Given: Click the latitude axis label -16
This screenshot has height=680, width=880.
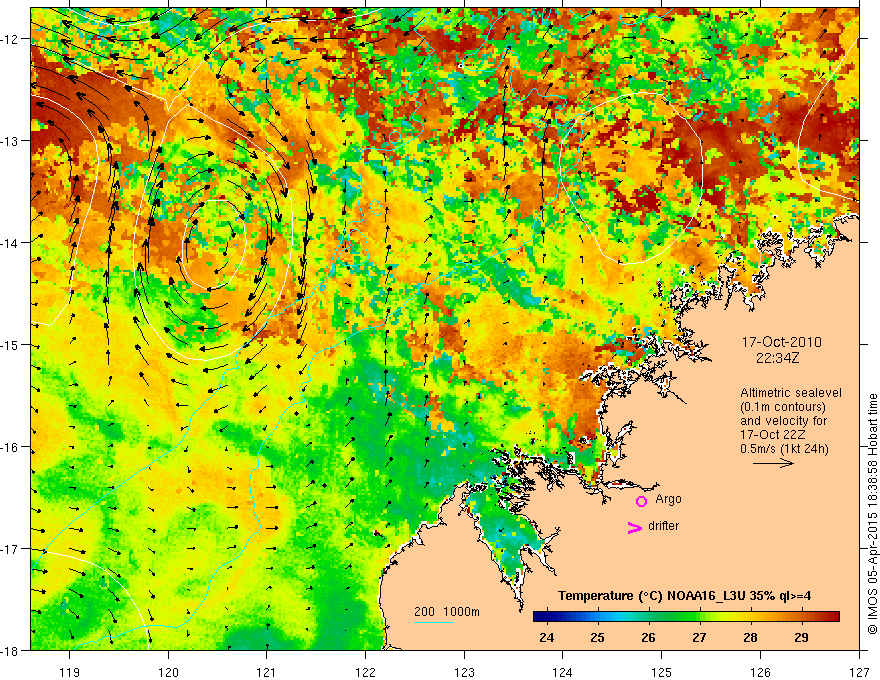Looking at the screenshot, I should pyautogui.click(x=11, y=447).
